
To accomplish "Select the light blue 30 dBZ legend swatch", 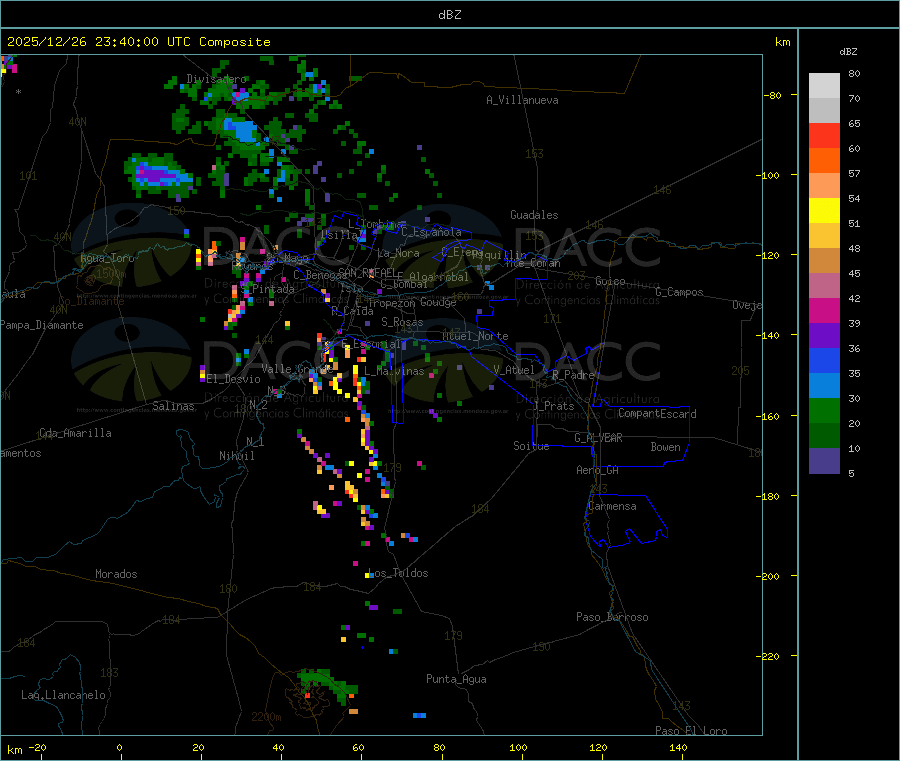I will (x=824, y=386).
